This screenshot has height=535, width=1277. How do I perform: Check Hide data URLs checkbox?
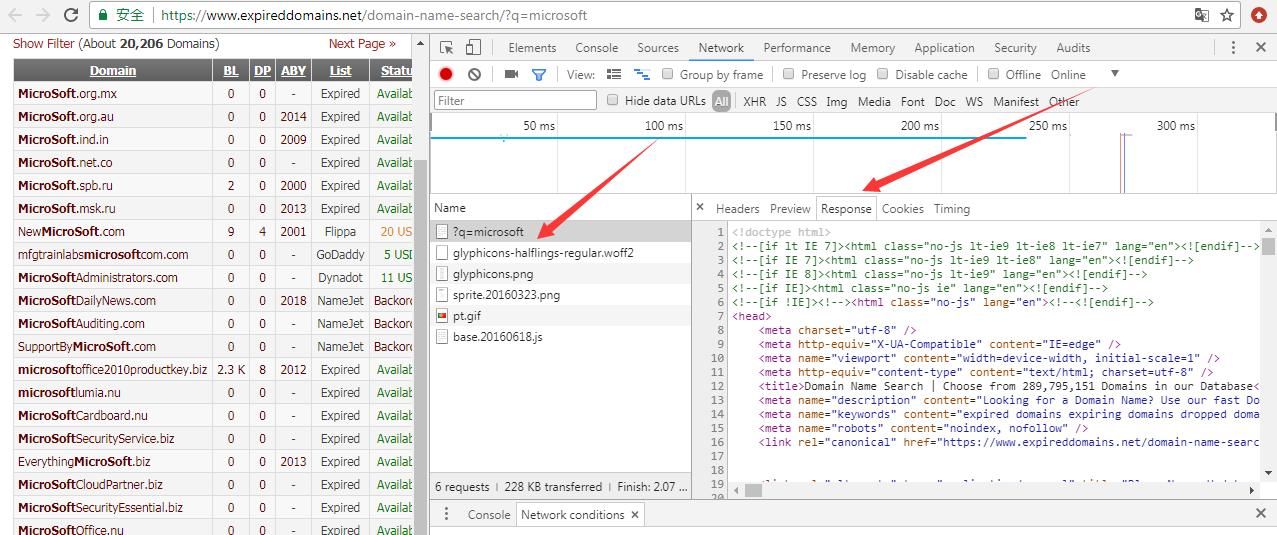pos(612,100)
